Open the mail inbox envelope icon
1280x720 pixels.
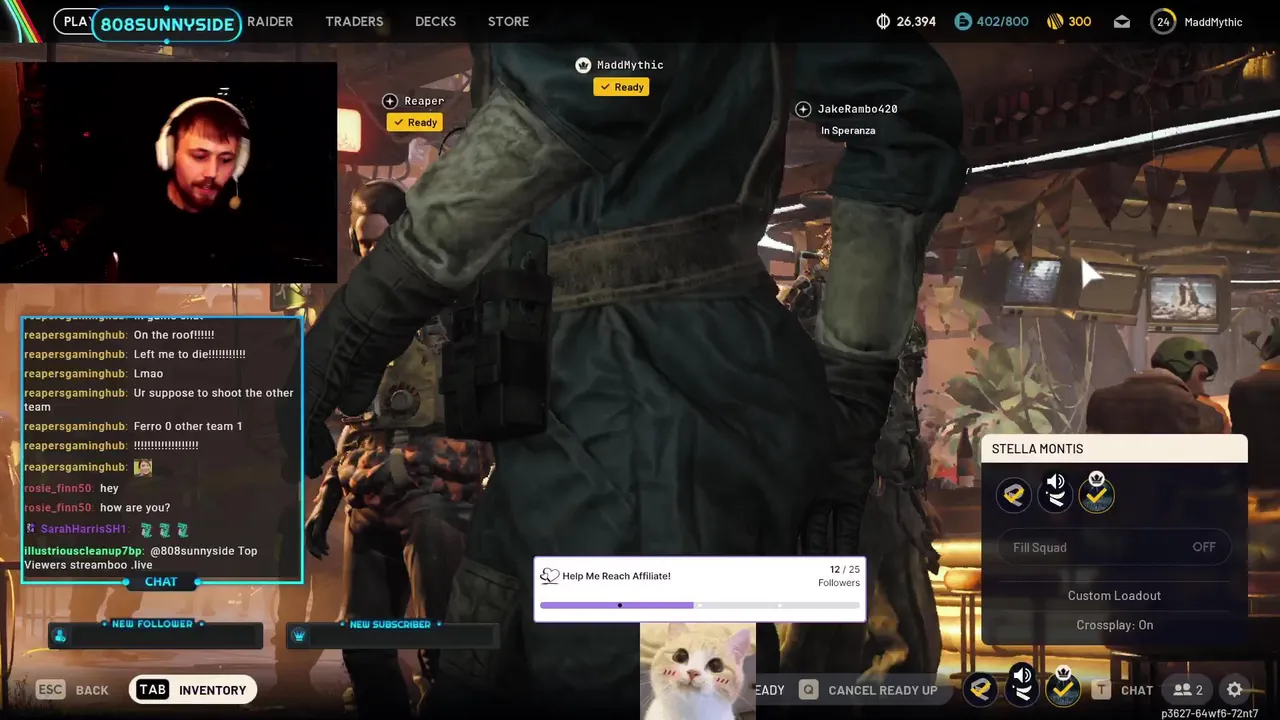[x=1122, y=21]
